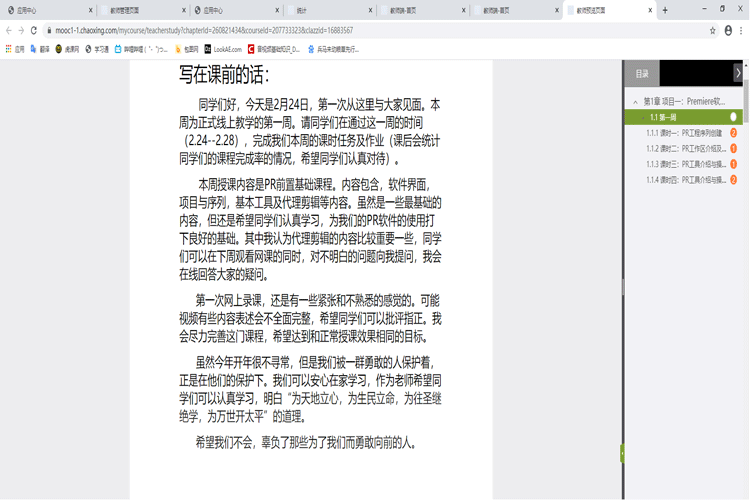750x500 pixels.
Task: Open the Chrome three-dot menu
Action: pyautogui.click(x=742, y=30)
